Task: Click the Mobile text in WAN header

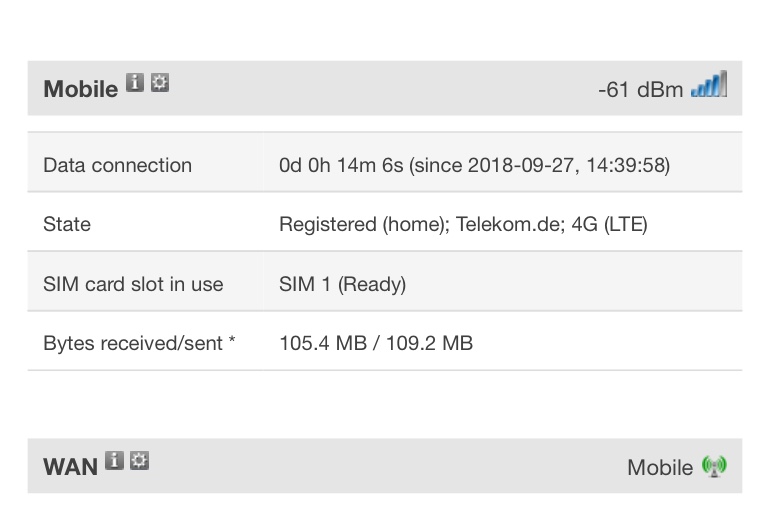Action: [x=659, y=467]
